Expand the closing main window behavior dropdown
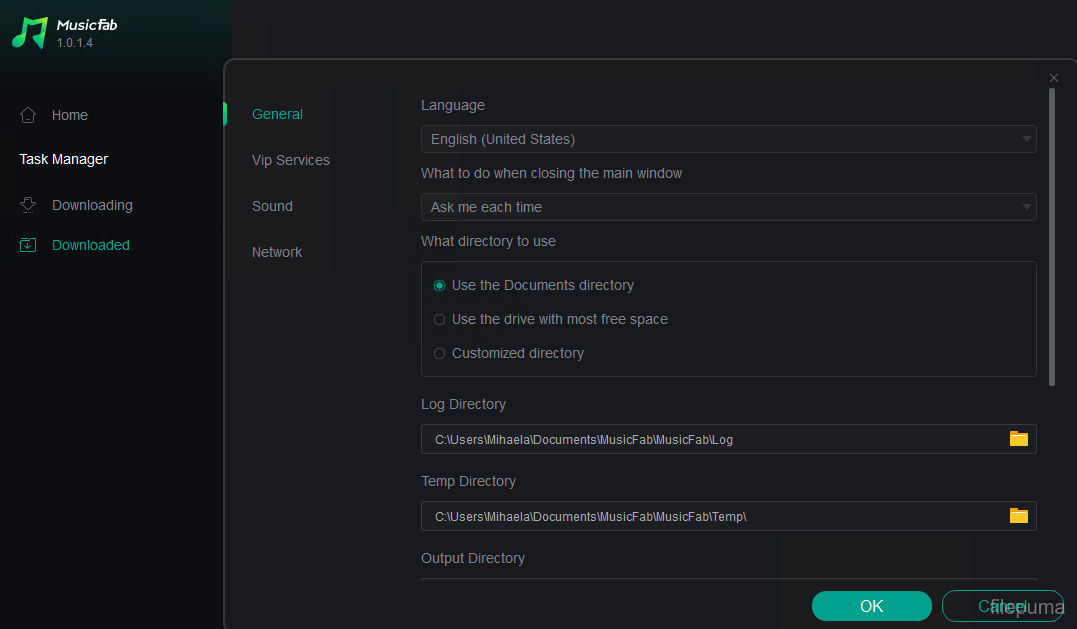The image size is (1077, 629). point(728,207)
